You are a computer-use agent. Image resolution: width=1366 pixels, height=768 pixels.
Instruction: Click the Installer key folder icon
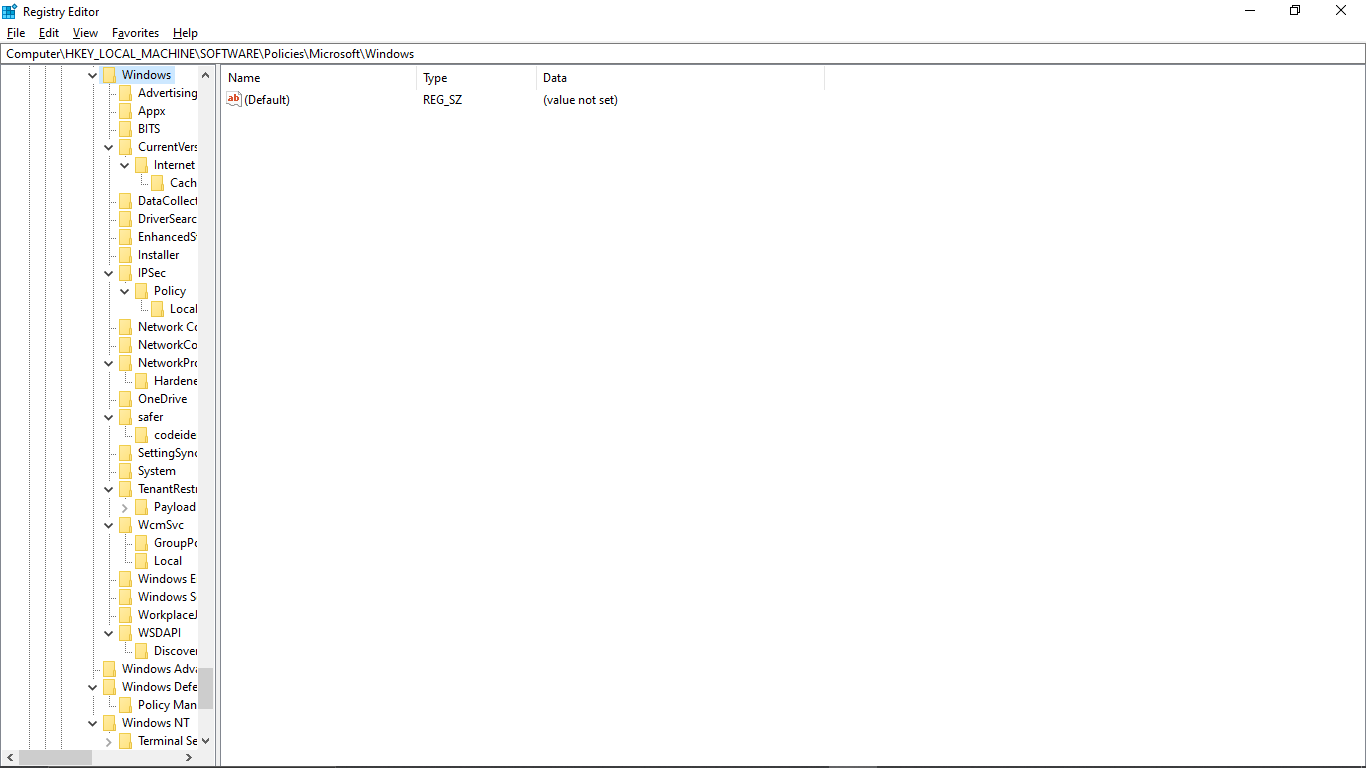pos(125,255)
